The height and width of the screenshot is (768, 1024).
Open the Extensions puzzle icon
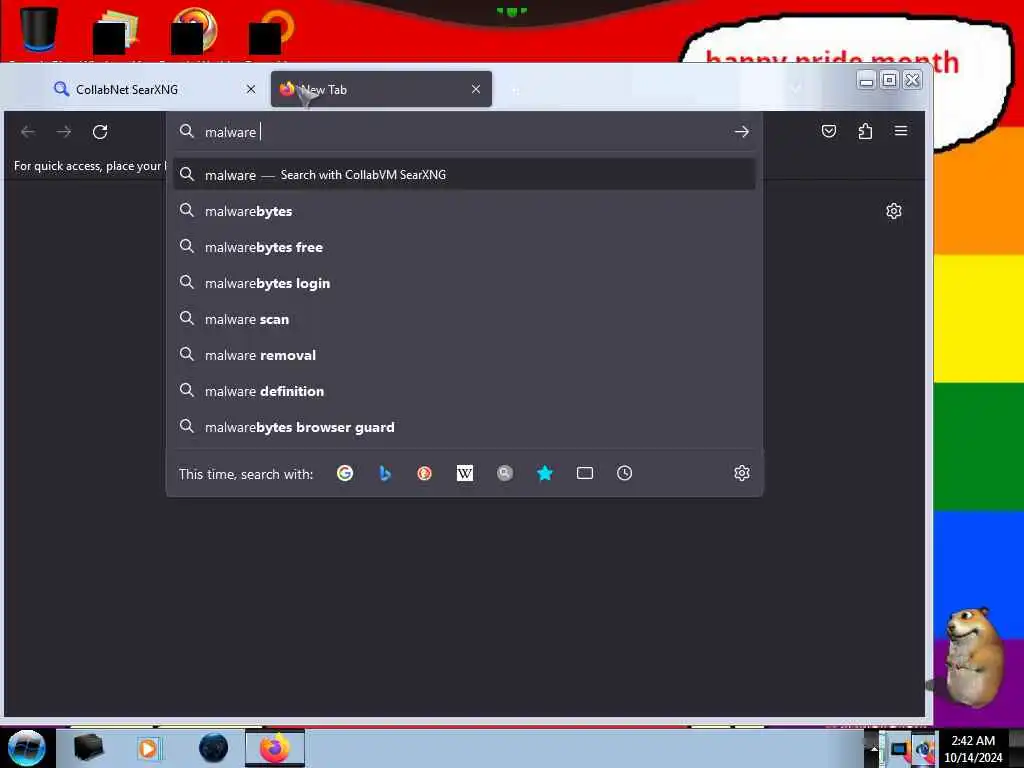click(865, 131)
